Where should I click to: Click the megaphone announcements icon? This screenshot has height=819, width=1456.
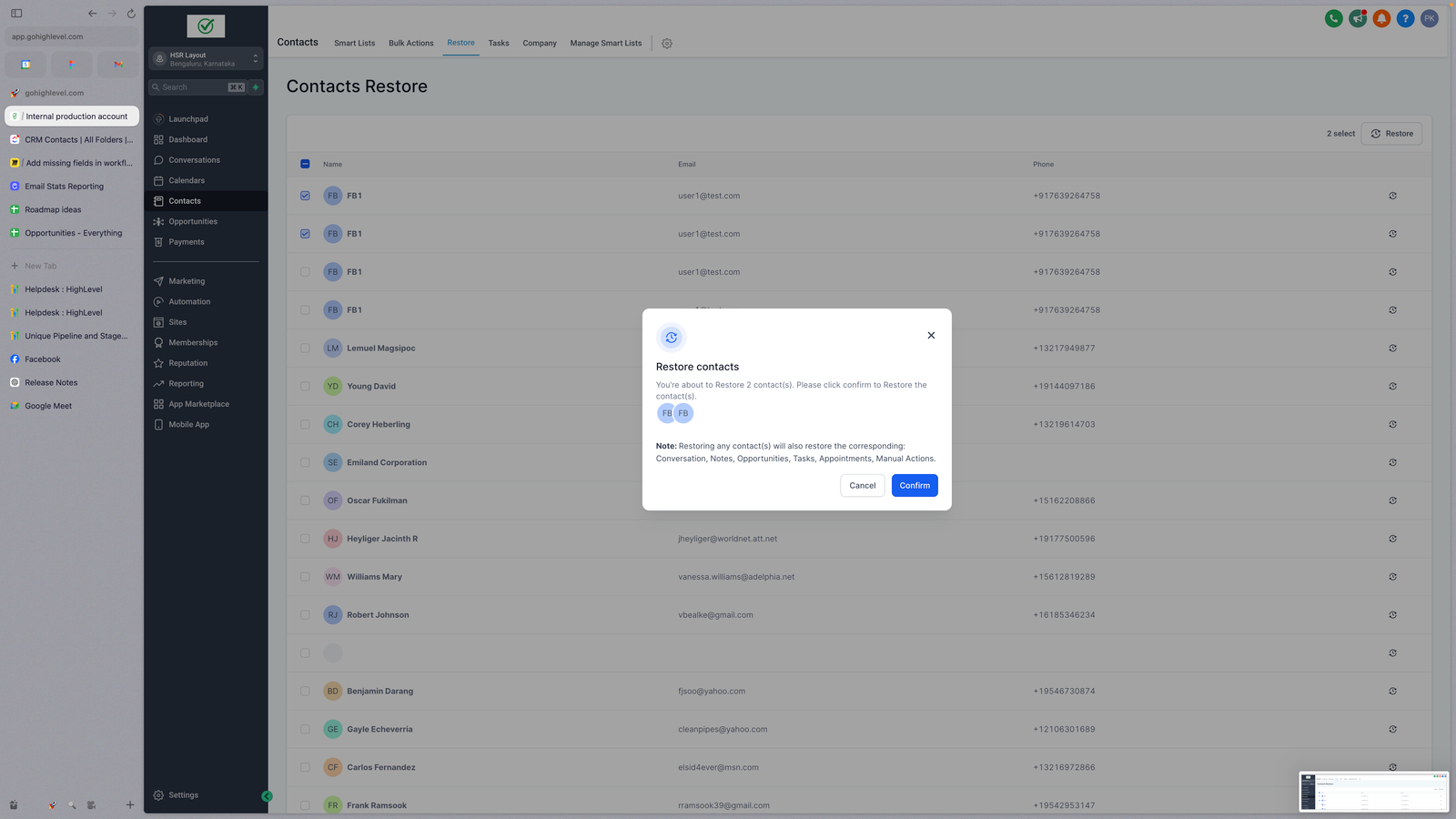pos(1358,18)
